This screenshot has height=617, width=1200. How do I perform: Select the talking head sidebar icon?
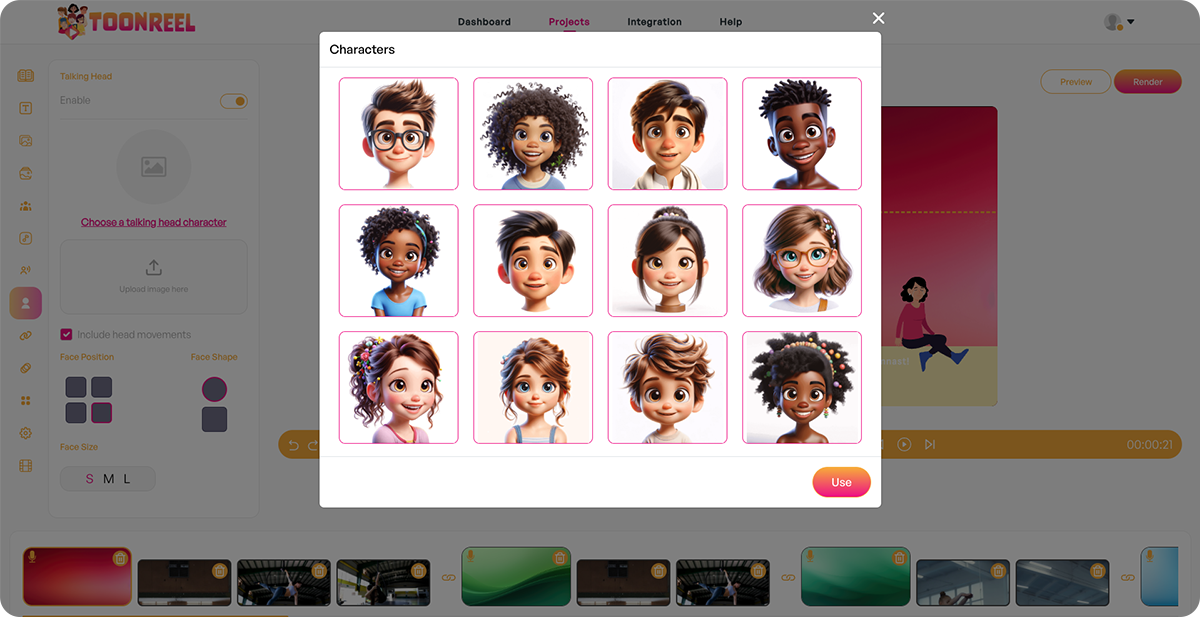pos(26,303)
